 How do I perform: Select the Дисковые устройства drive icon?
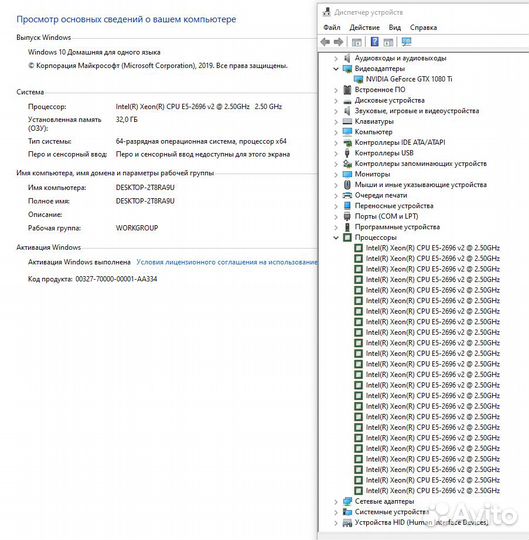pyautogui.click(x=347, y=101)
